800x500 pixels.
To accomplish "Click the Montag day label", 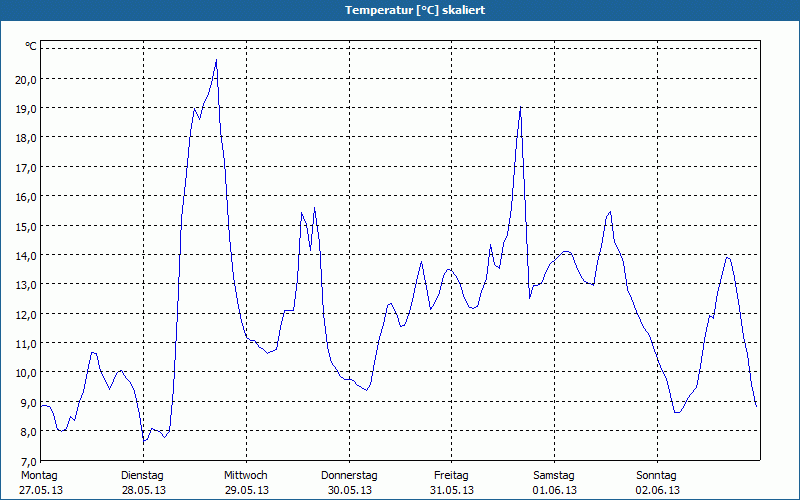I will 39,476.
